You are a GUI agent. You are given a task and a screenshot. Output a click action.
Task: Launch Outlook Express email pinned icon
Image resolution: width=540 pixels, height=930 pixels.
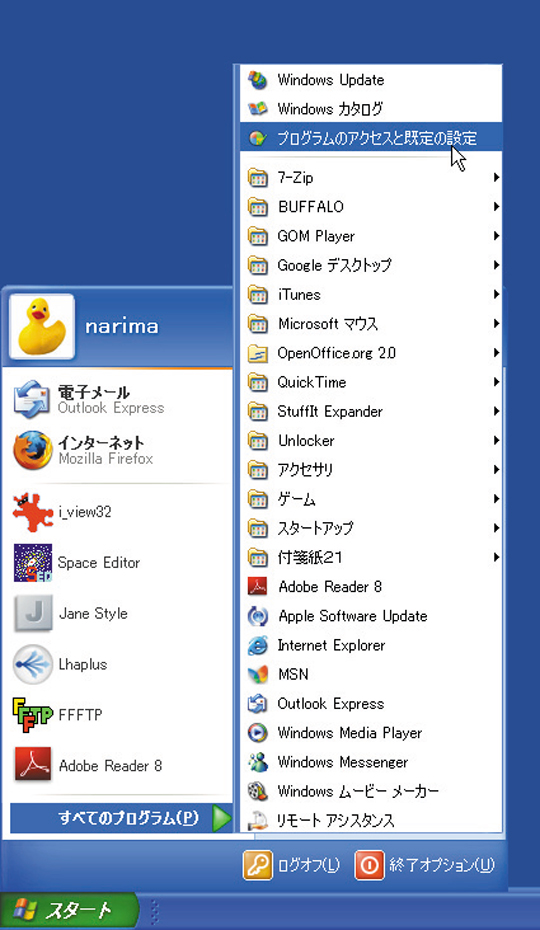31,399
